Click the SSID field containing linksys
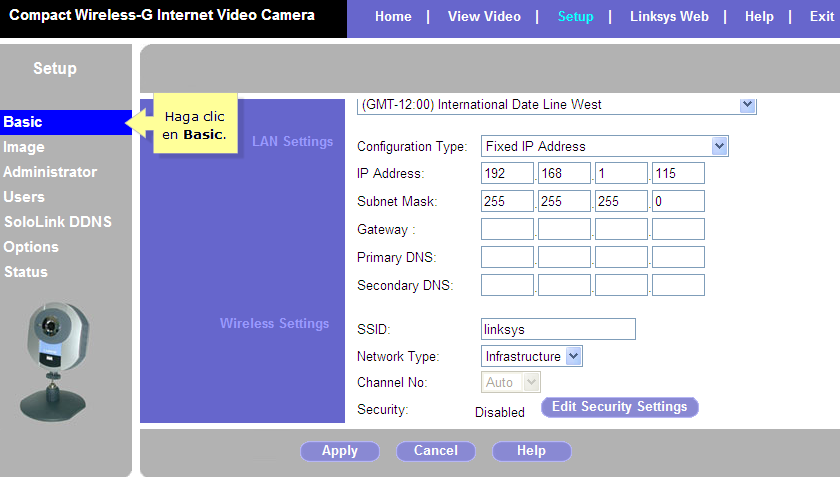 click(558, 329)
